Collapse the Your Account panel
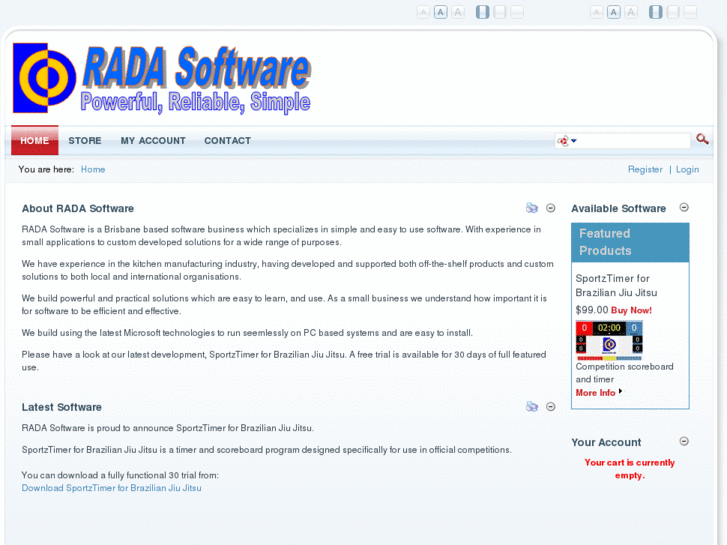727x545 pixels. click(684, 441)
